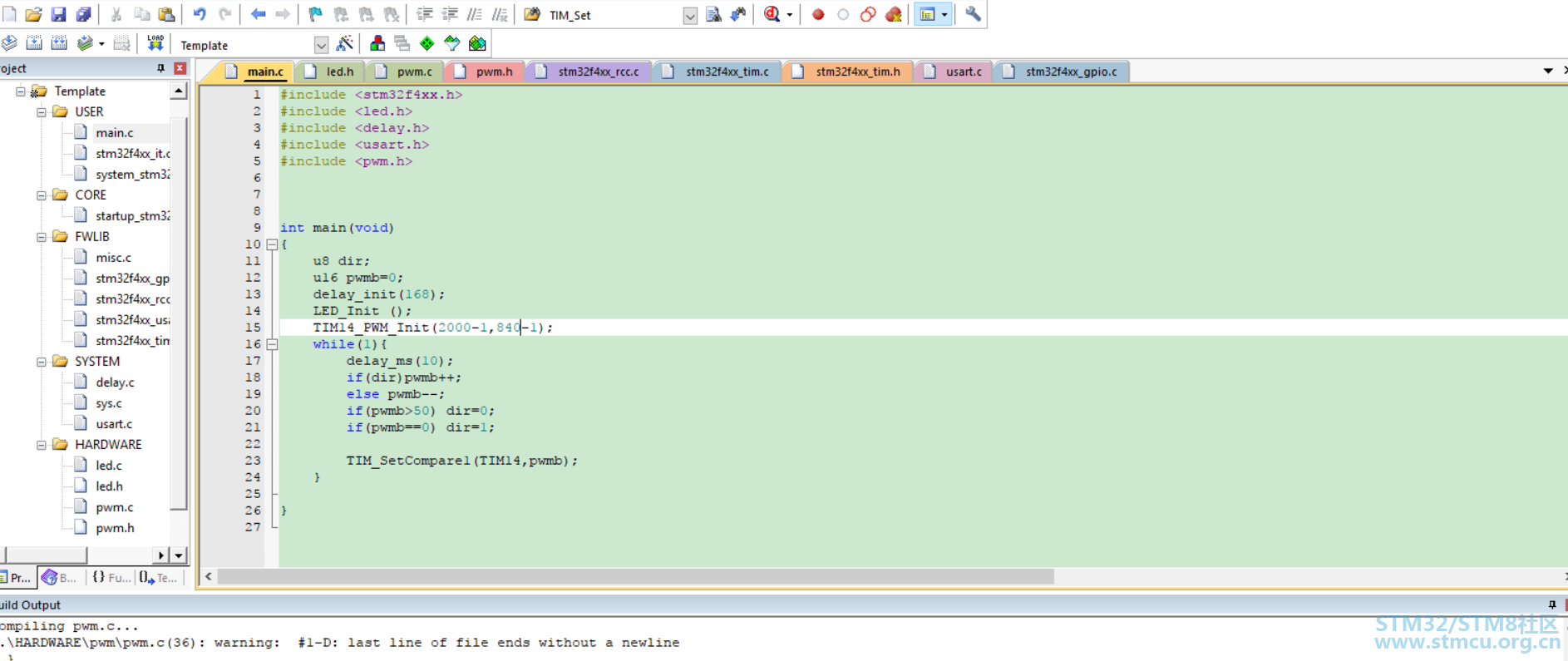Screen dimensions: 1568x661
Task: Indent the selected lines
Action: pos(425,14)
